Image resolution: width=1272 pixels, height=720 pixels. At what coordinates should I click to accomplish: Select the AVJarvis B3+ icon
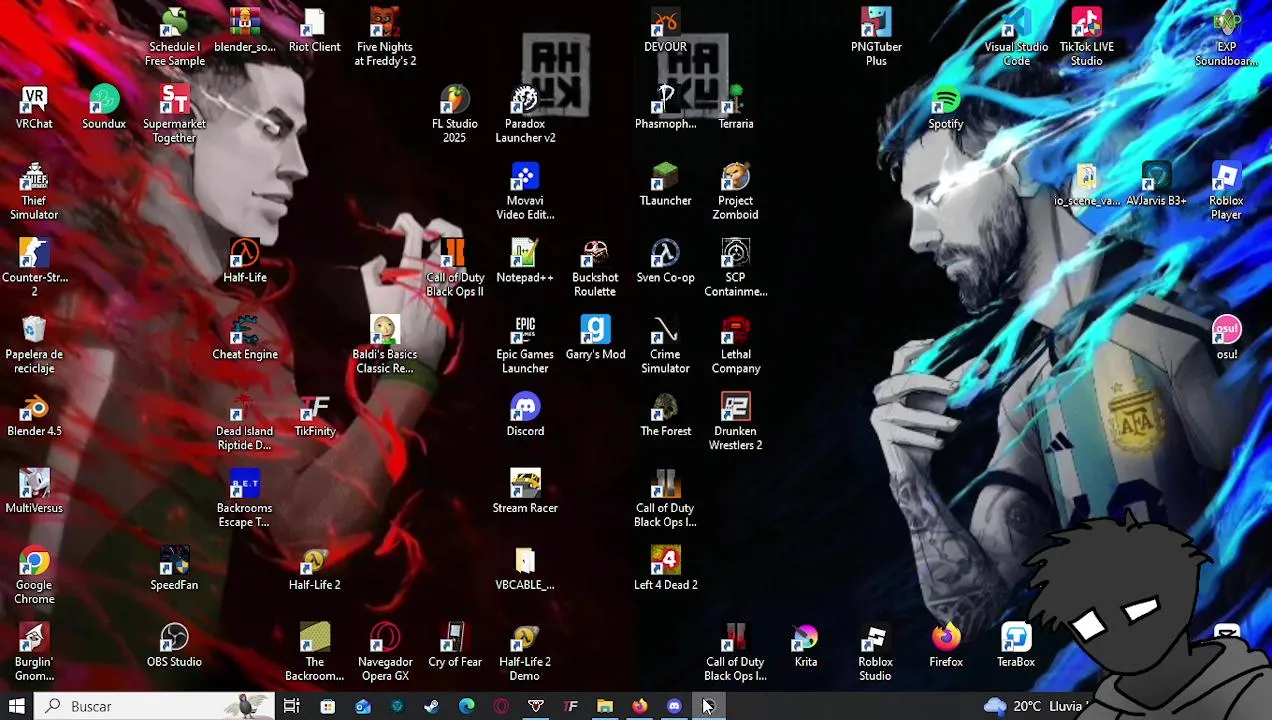click(x=1156, y=184)
